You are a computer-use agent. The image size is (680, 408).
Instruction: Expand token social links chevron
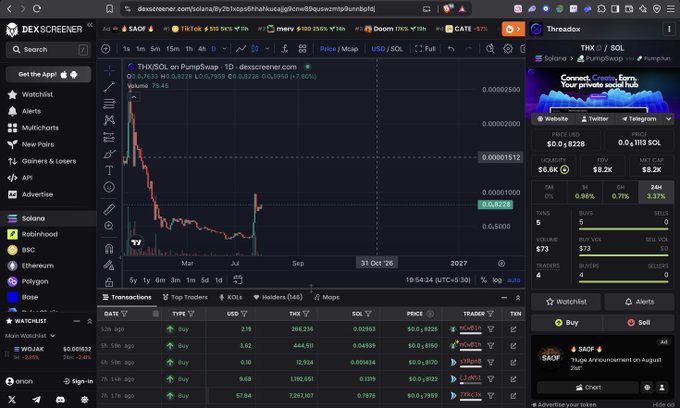coord(668,119)
